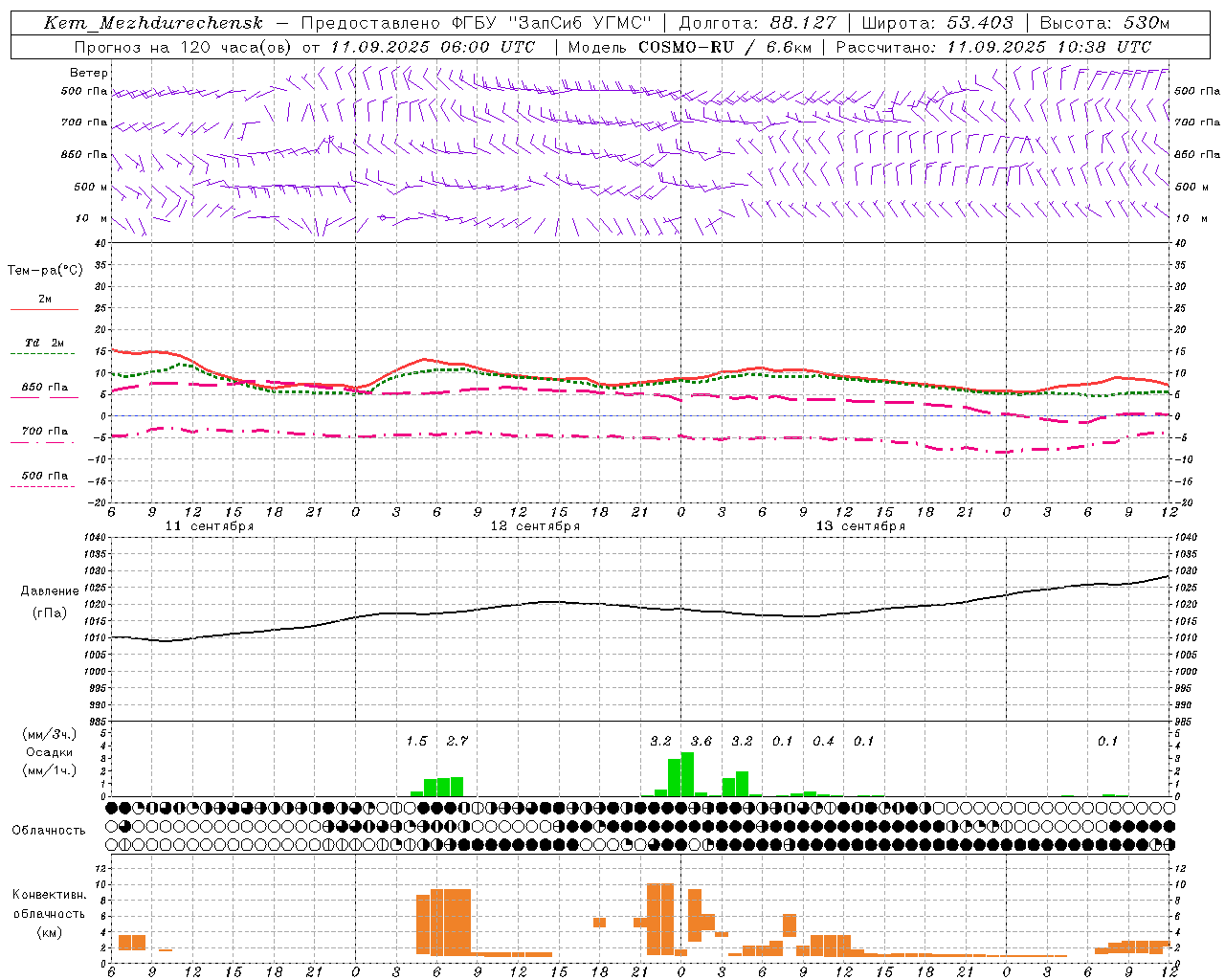Click the (гПа) unit label under Давление
Image resolution: width=1225 pixels, height=980 pixels.
coord(50,612)
